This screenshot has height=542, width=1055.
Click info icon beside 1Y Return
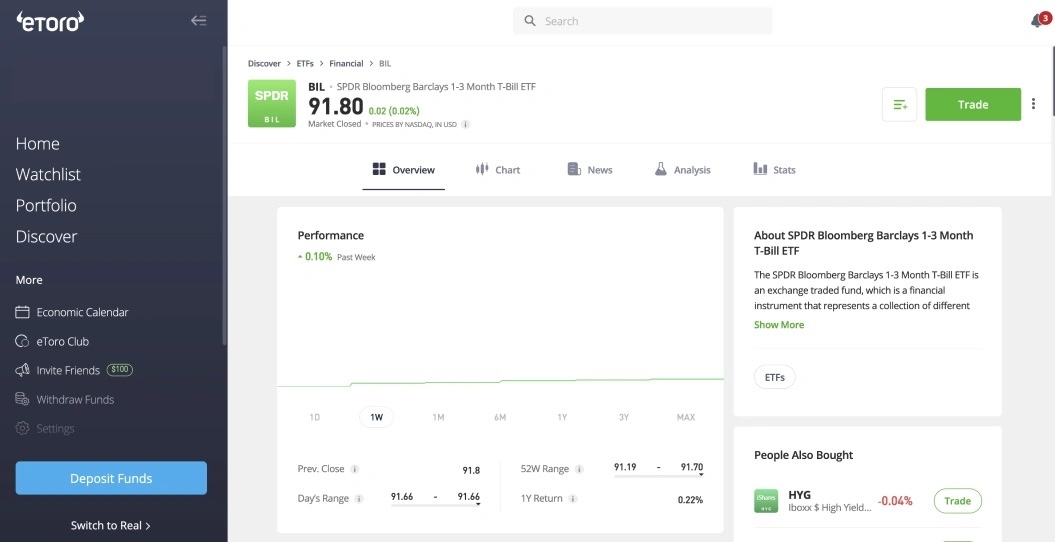click(x=573, y=499)
